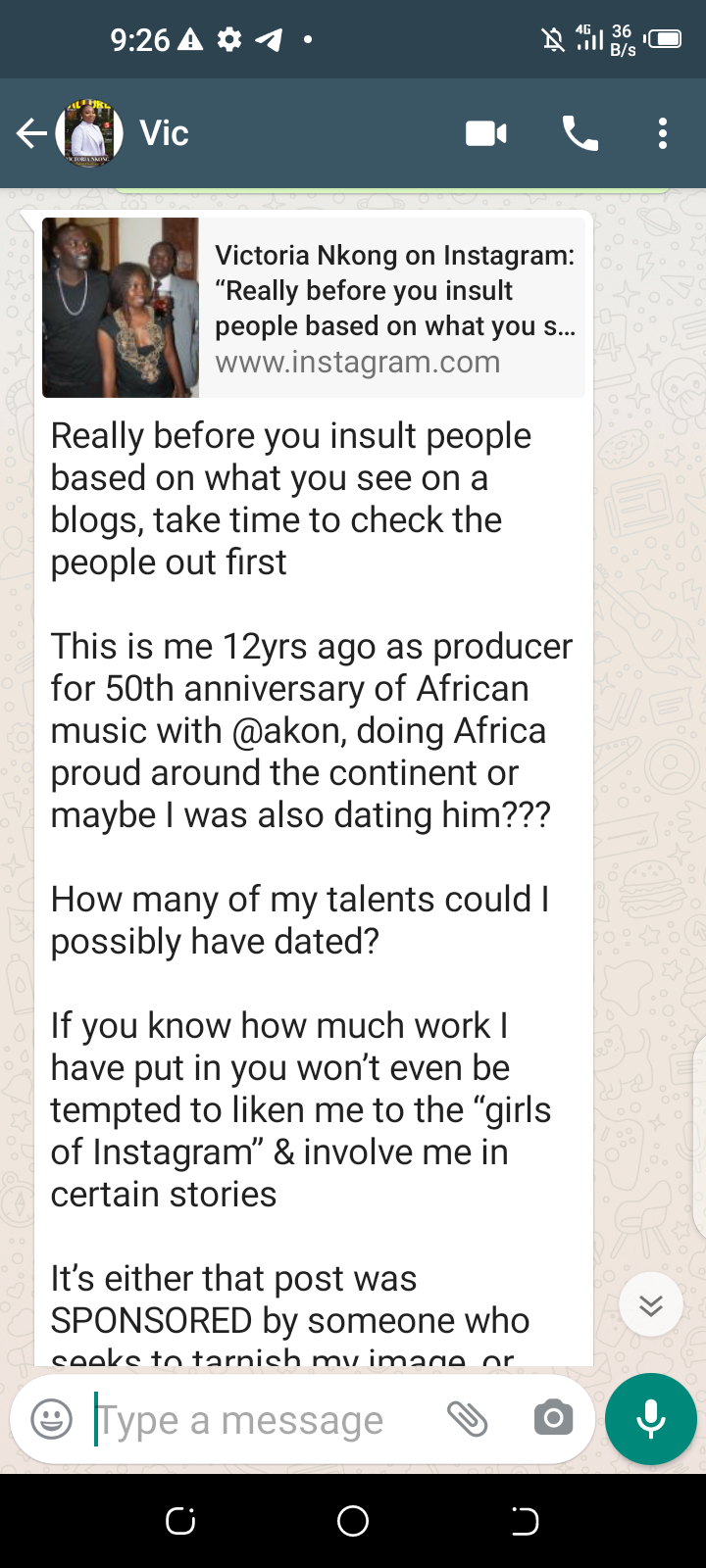This screenshot has height=1568, width=706.
Task: Tap the muted notification bell status icon
Action: coord(553,39)
